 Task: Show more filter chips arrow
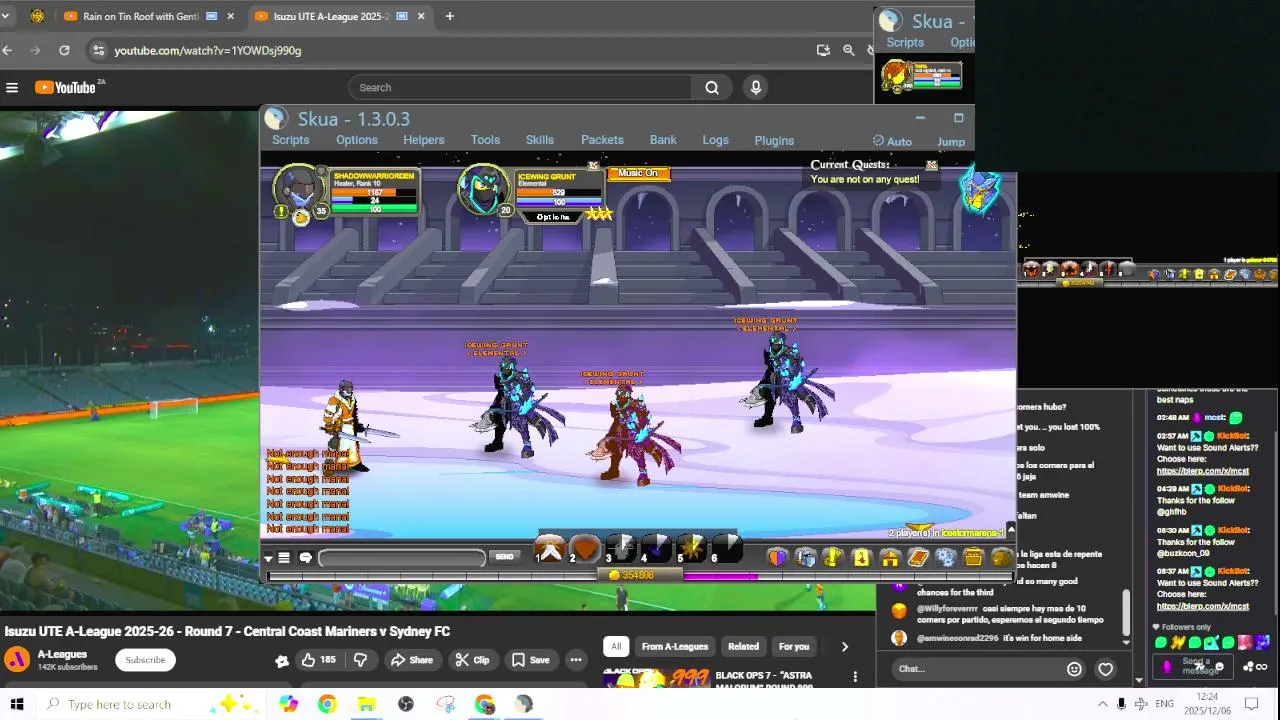[x=844, y=646]
